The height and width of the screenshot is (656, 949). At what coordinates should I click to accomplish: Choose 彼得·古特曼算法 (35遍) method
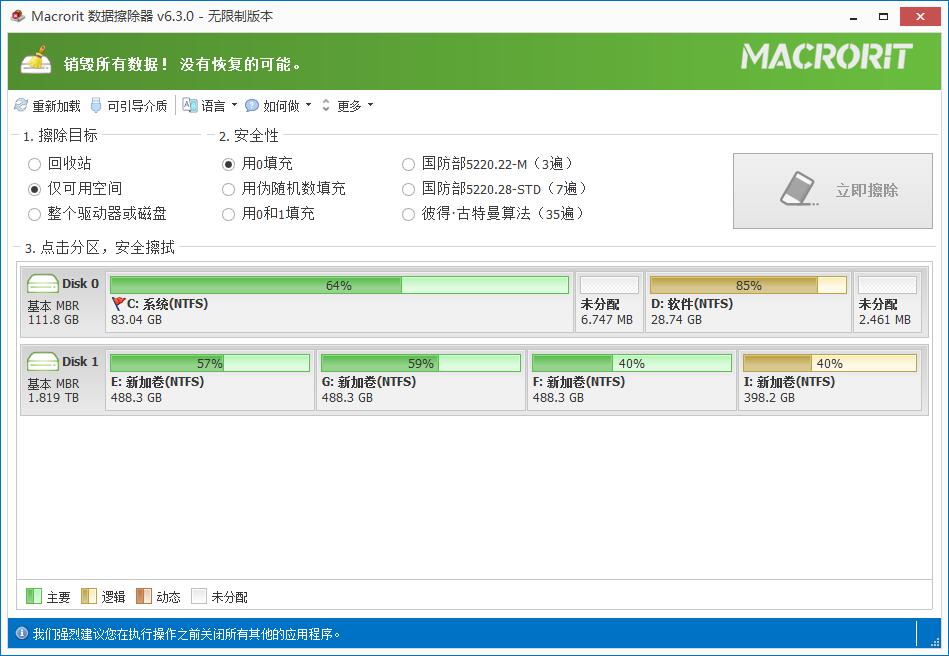click(493, 214)
